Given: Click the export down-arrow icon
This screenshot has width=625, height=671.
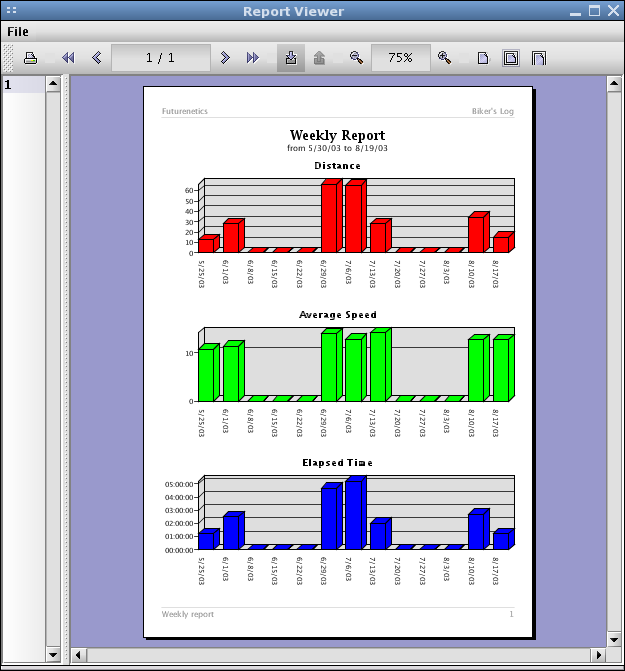Looking at the screenshot, I should click(291, 58).
